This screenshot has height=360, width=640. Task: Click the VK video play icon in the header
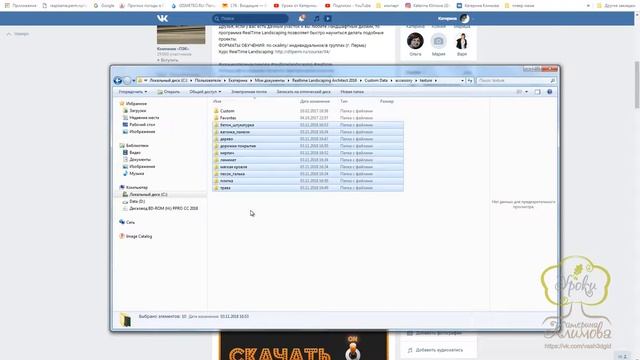[x=328, y=18]
